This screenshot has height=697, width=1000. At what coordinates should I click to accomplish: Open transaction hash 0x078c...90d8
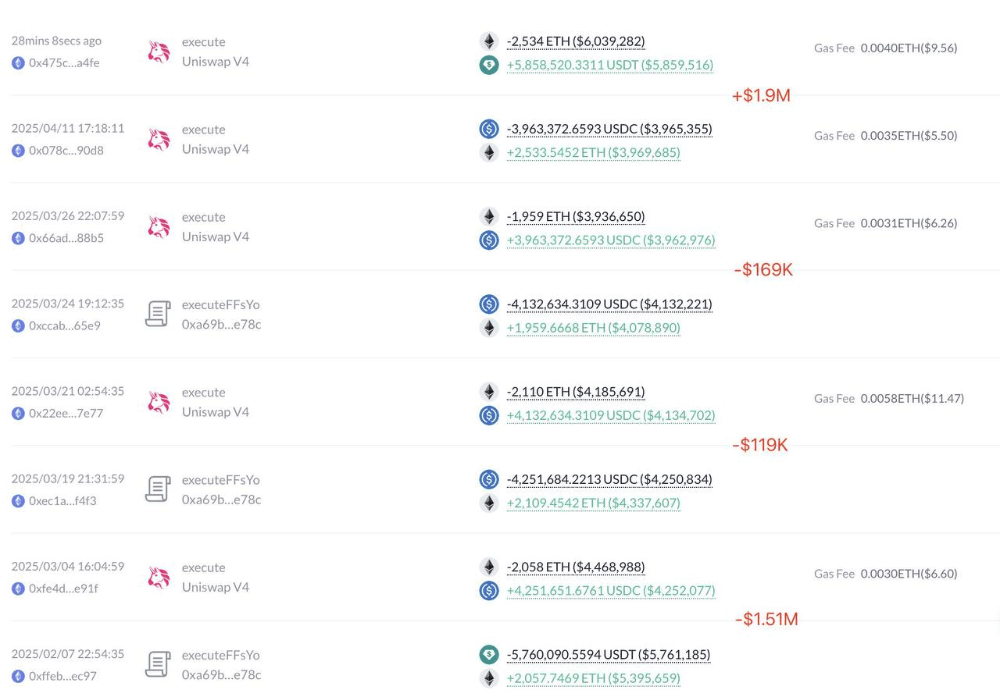66,150
